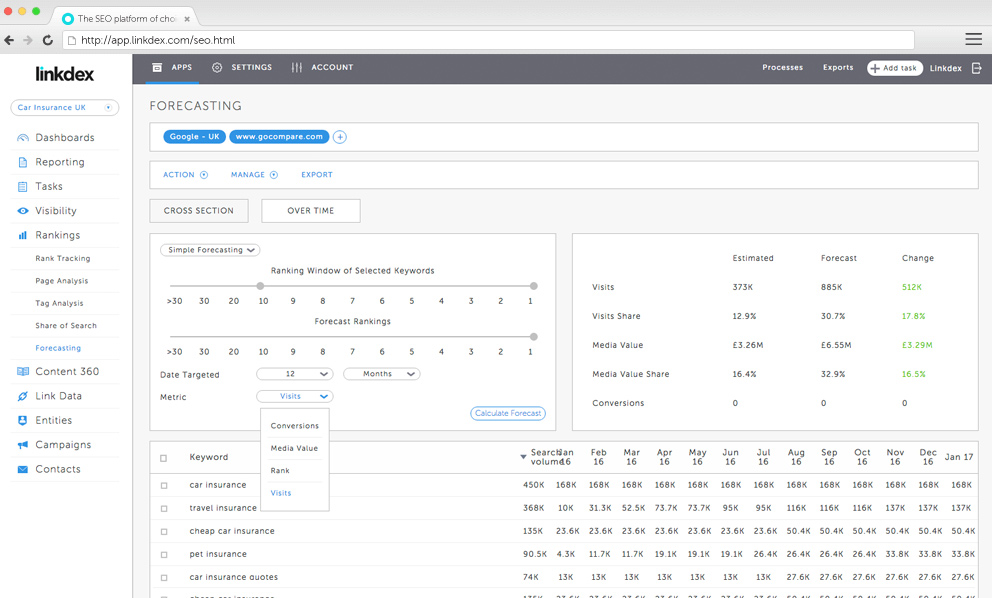Toggle the Metric Visits dropdown
The image size is (992, 598).
point(295,396)
